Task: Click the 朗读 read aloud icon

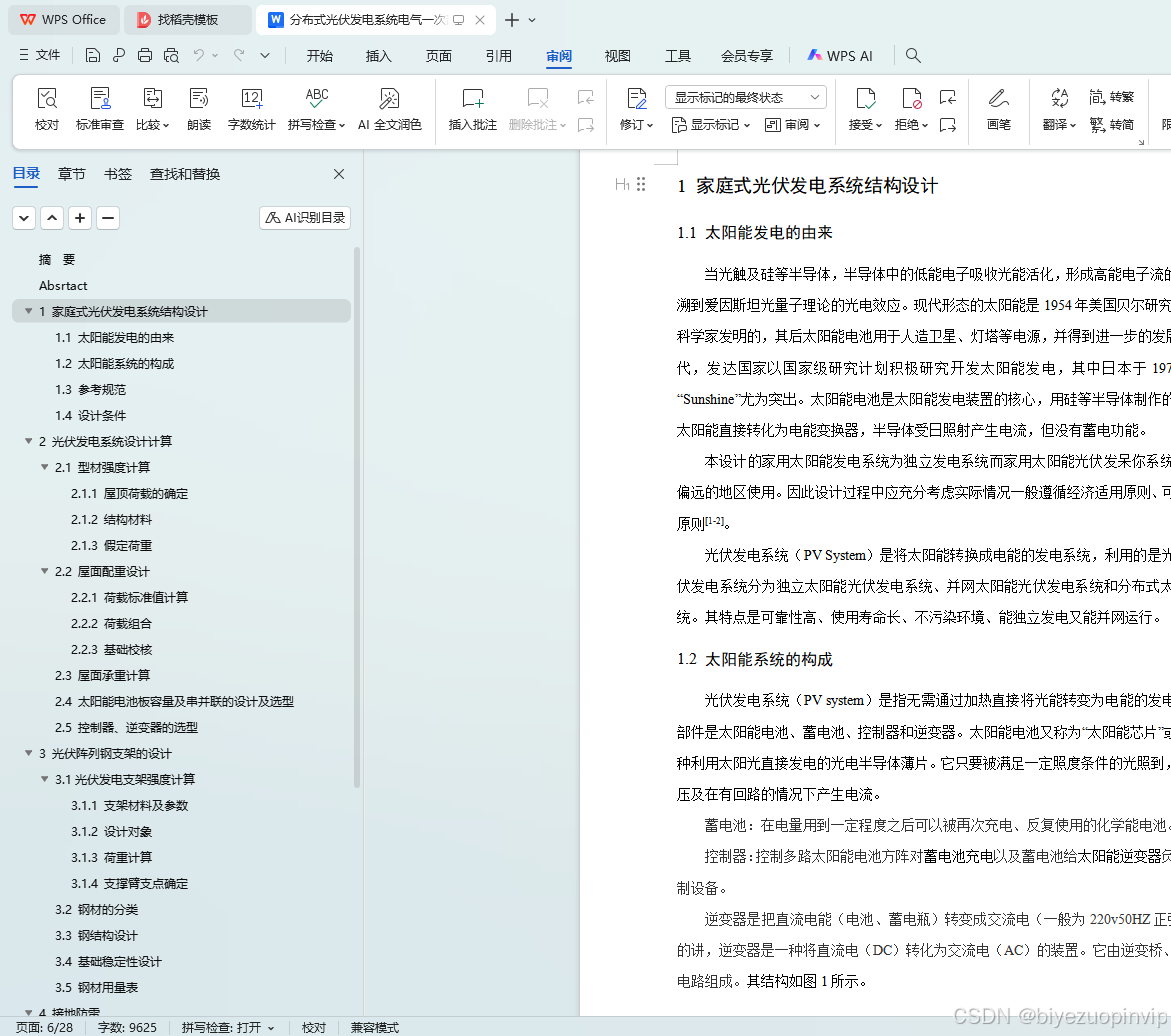Action: 199,108
